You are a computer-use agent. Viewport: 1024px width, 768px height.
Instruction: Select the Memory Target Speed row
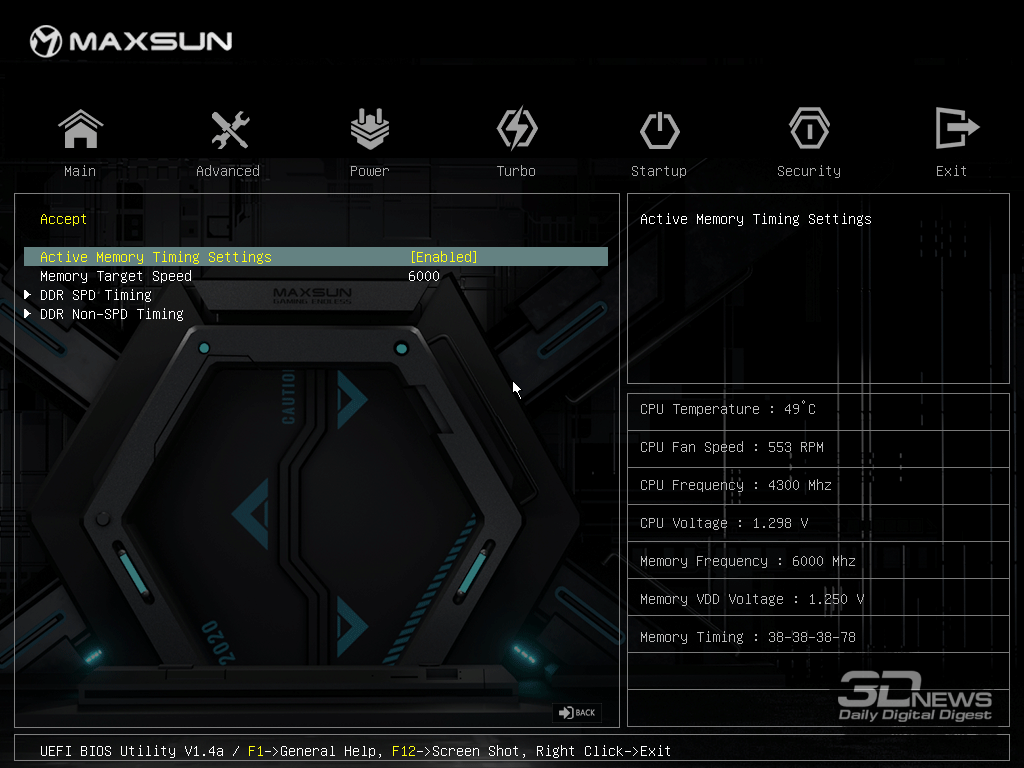click(316, 276)
